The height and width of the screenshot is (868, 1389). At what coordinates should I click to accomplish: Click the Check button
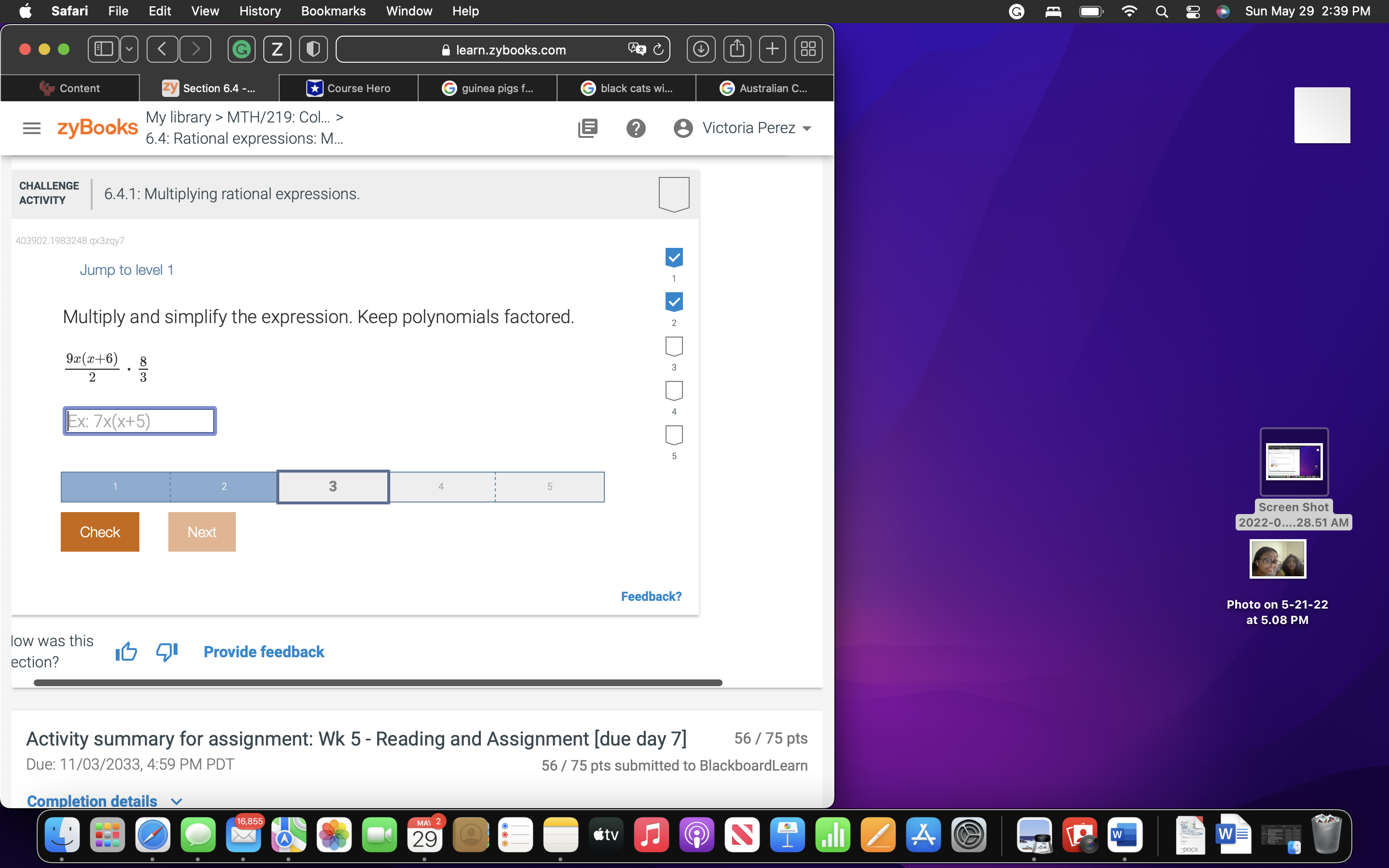click(x=99, y=531)
